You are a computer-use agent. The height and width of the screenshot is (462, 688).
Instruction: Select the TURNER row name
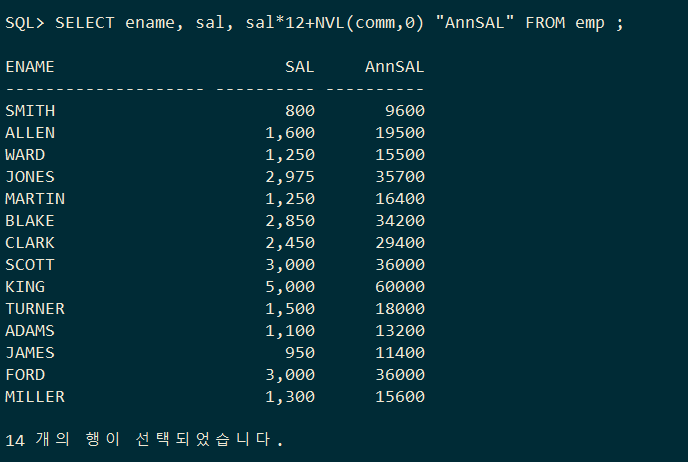point(35,308)
